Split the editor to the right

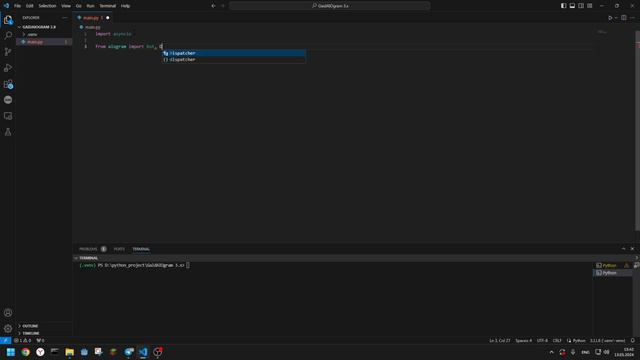click(x=624, y=18)
